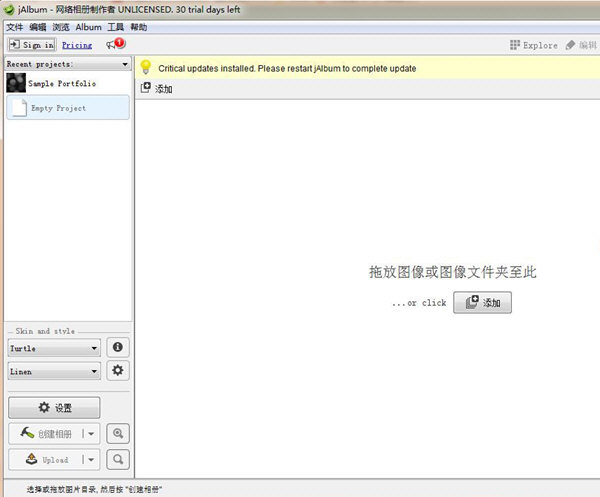The image size is (600, 497).
Task: Click the Sample Portfolio thumbnail image
Action: coord(16,83)
